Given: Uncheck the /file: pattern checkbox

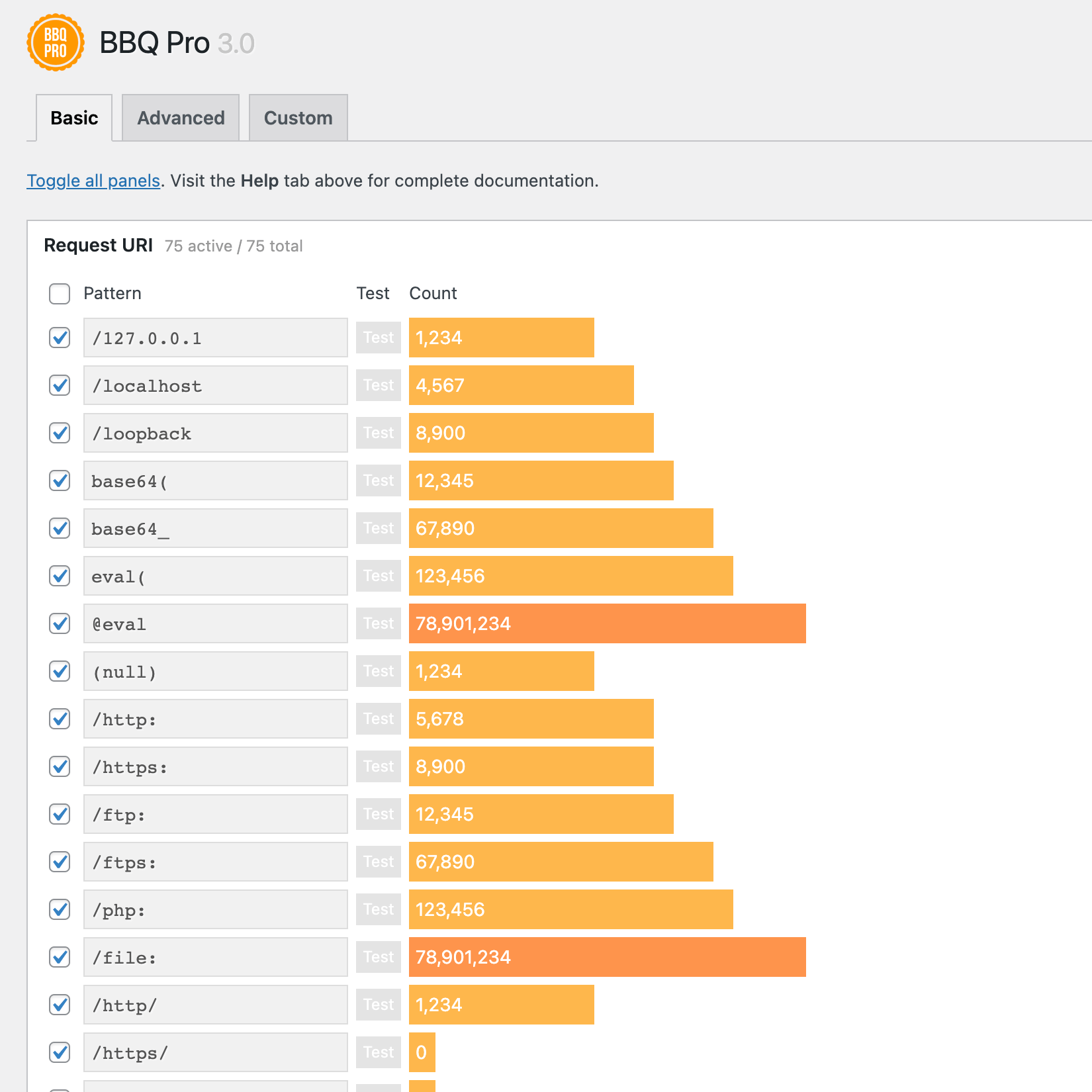Looking at the screenshot, I should point(60,957).
